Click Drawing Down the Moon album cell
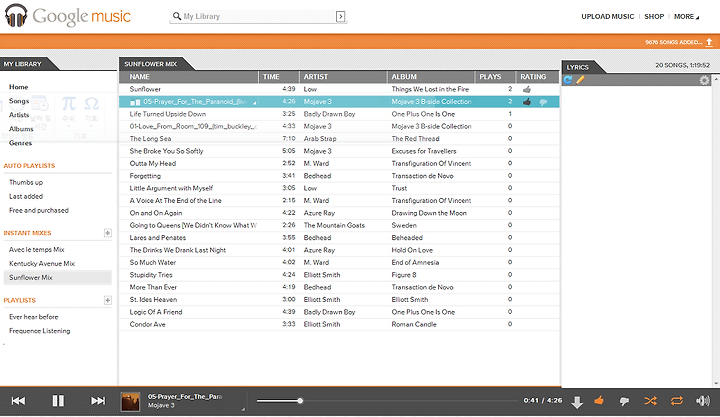This screenshot has height=417, width=720. (x=429, y=213)
